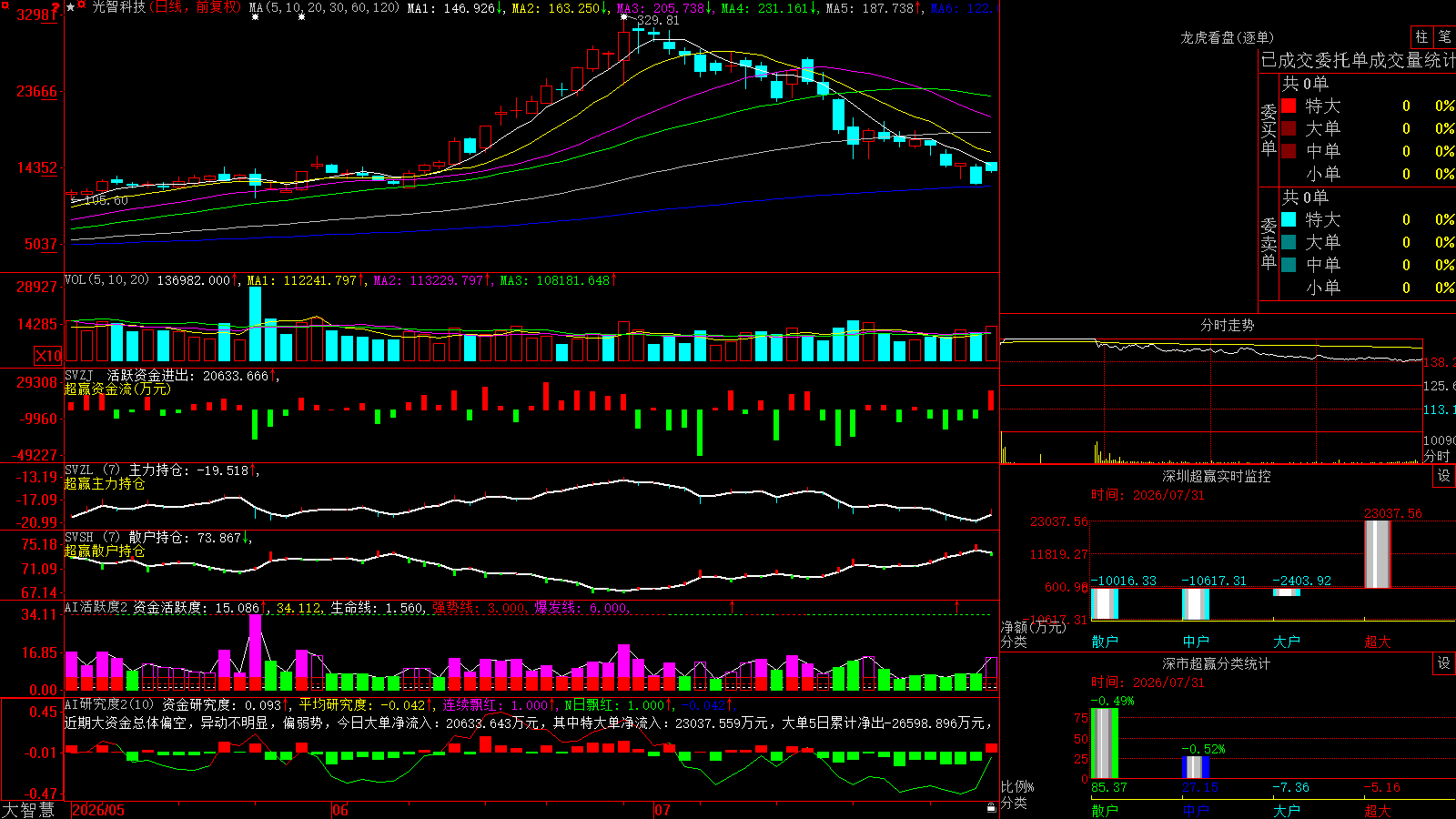Click the 超大 bar showing 23037.56
The width and height of the screenshot is (1456, 819).
1378,554
